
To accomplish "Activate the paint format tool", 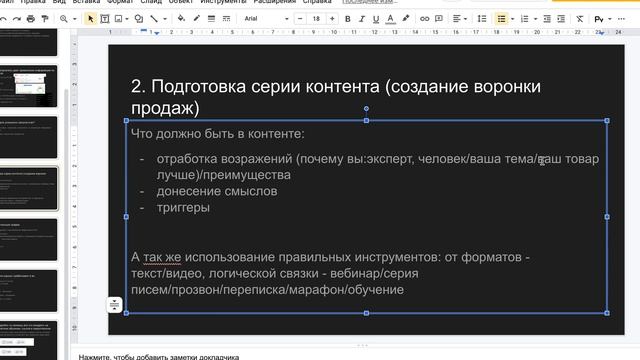I will [45, 19].
